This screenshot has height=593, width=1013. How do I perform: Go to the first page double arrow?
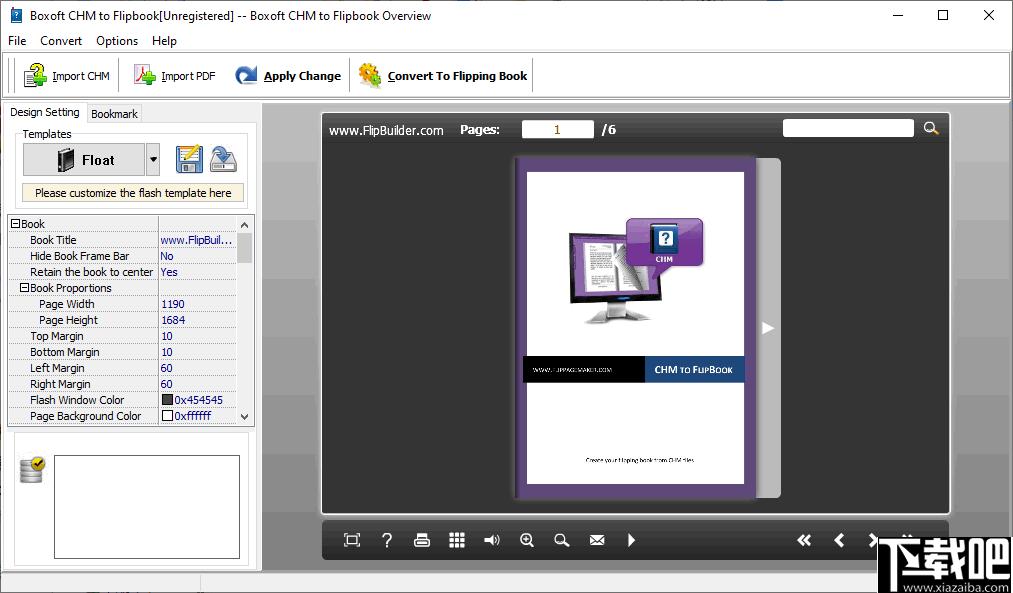(804, 540)
